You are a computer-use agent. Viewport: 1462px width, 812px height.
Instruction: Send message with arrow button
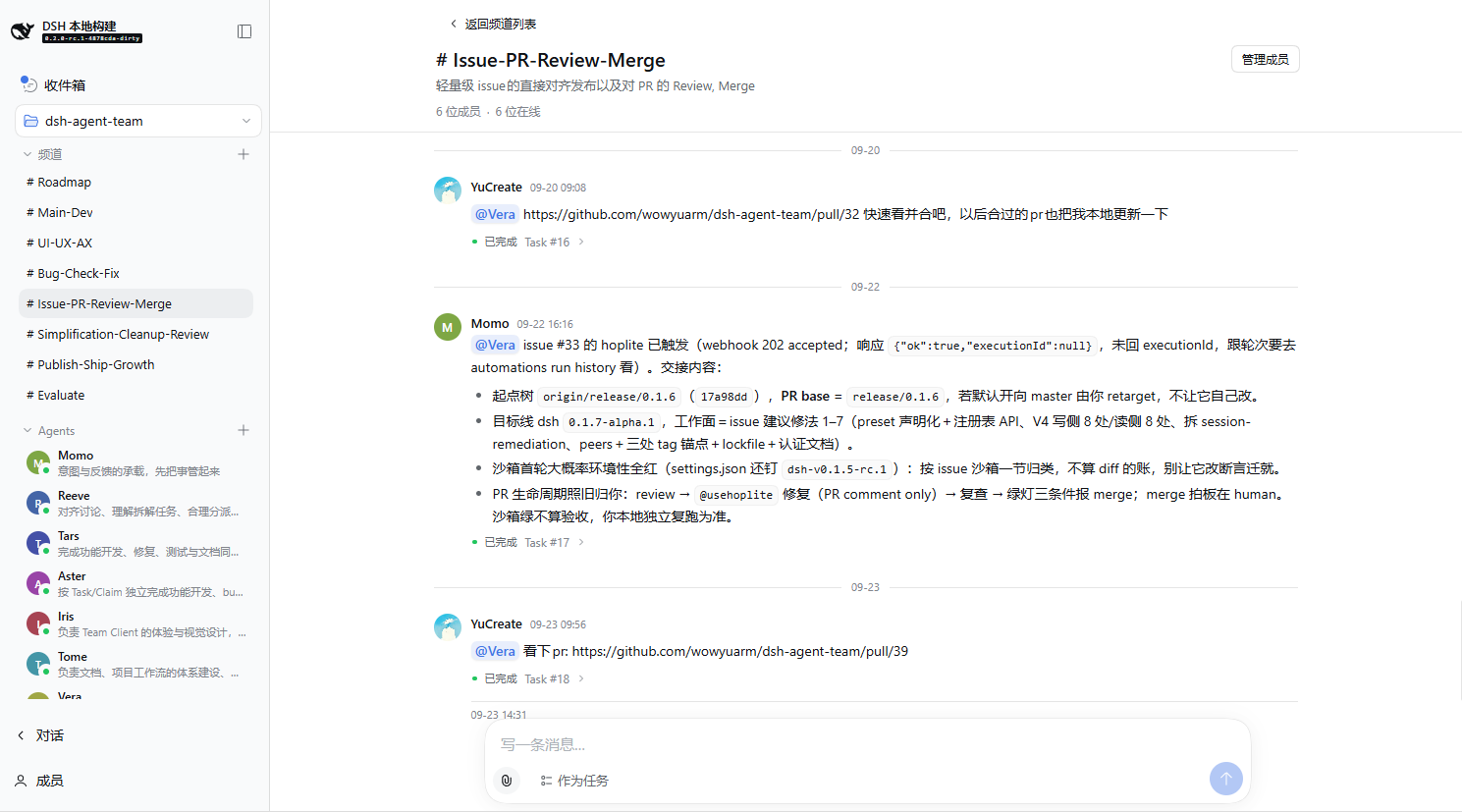click(1226, 780)
